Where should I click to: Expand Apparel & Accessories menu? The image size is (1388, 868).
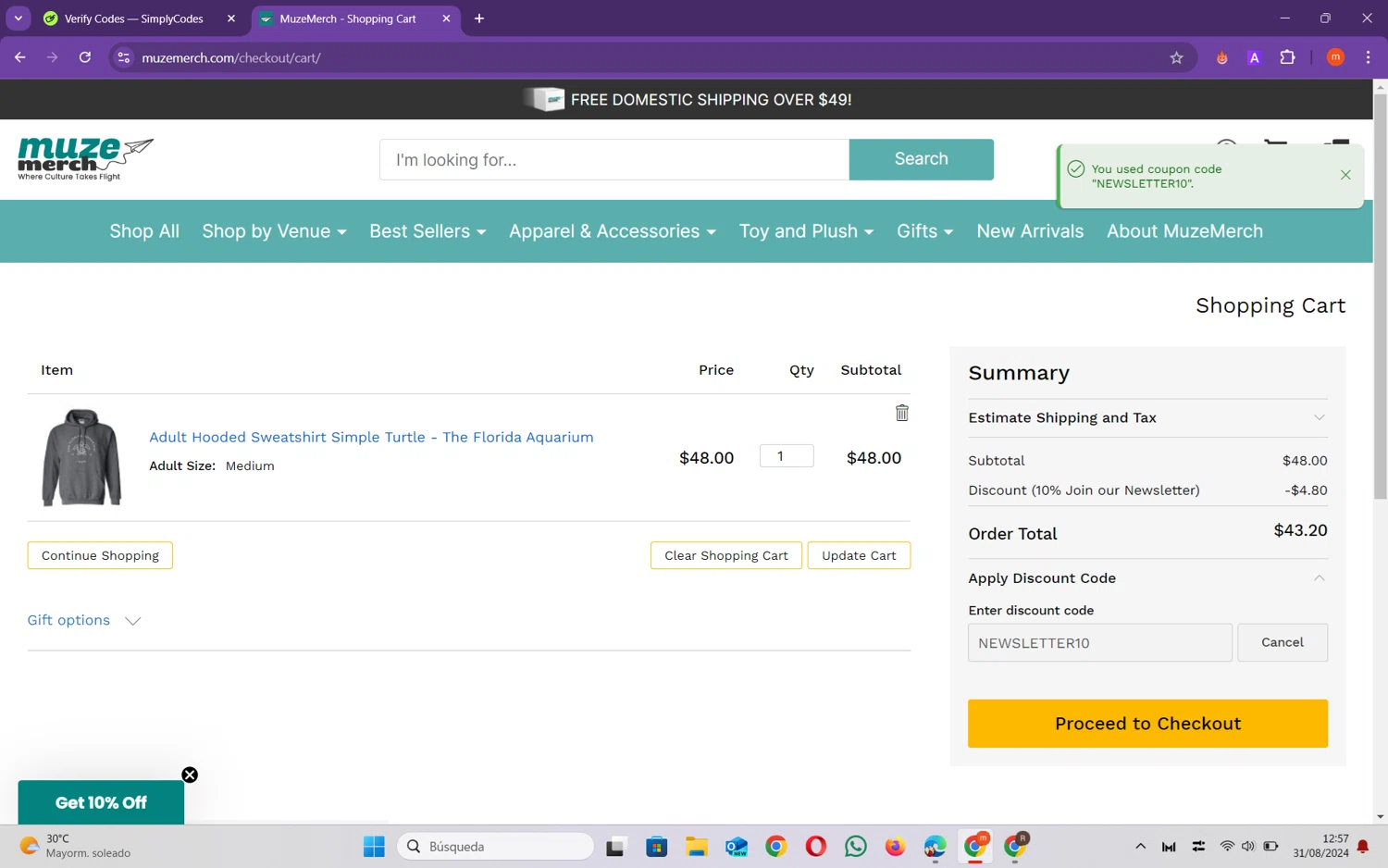(613, 231)
